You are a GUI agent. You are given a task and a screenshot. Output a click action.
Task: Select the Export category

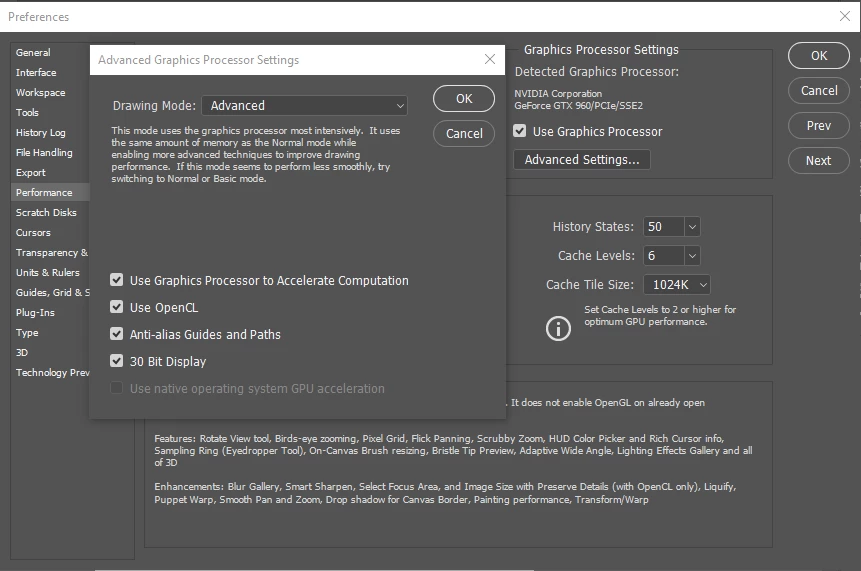[31, 172]
